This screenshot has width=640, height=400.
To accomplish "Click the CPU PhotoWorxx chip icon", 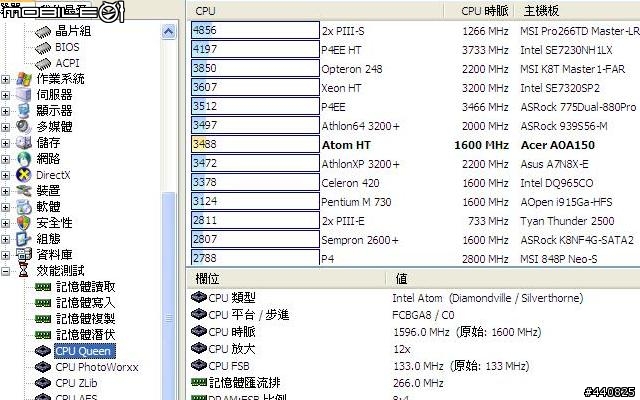I will coord(43,367).
